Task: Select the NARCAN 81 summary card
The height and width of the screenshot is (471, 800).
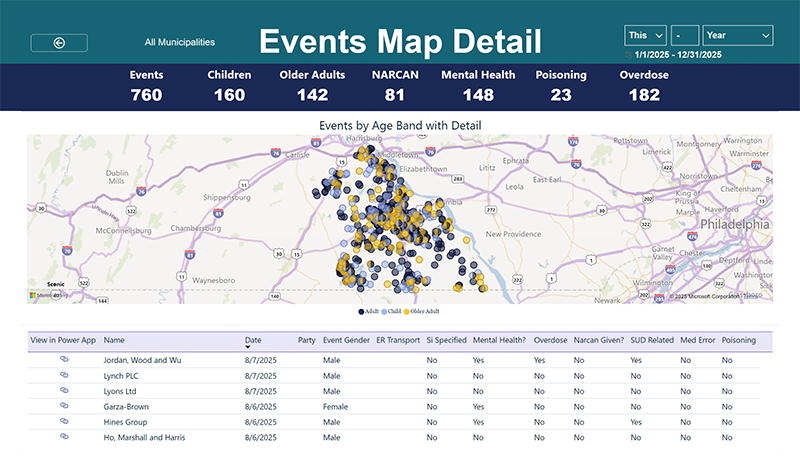Action: (x=394, y=87)
